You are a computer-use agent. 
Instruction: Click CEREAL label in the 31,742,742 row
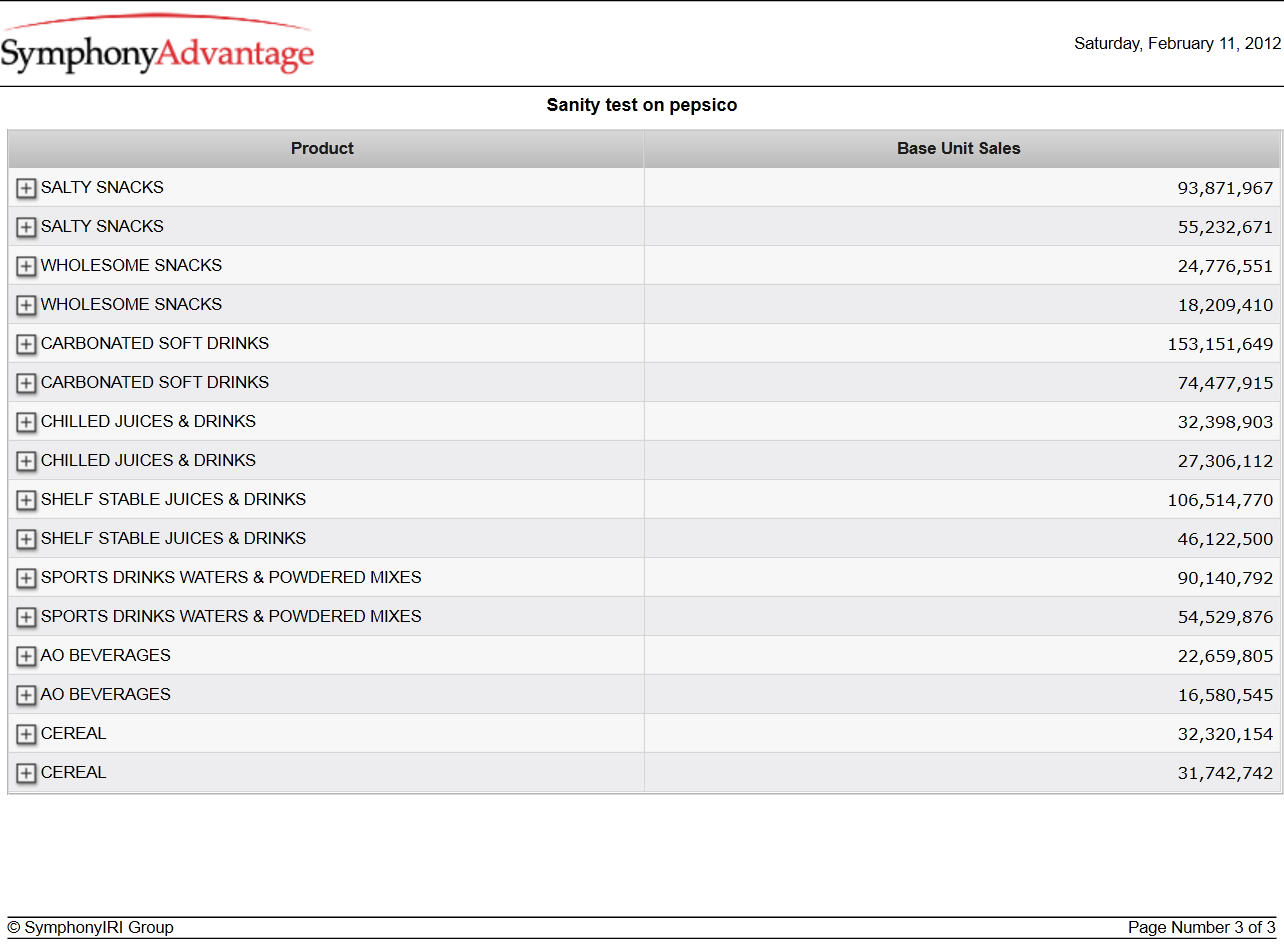click(73, 772)
